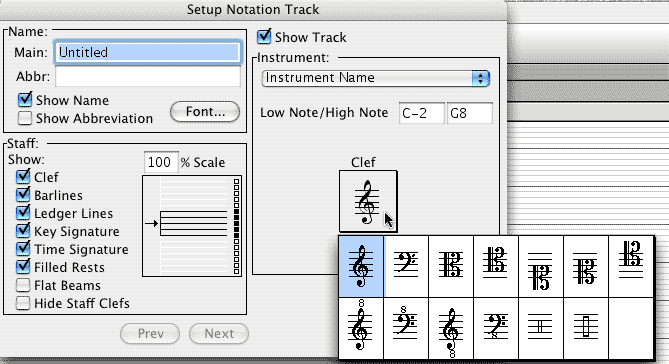Click the High Note field showing G8

pos(470,113)
